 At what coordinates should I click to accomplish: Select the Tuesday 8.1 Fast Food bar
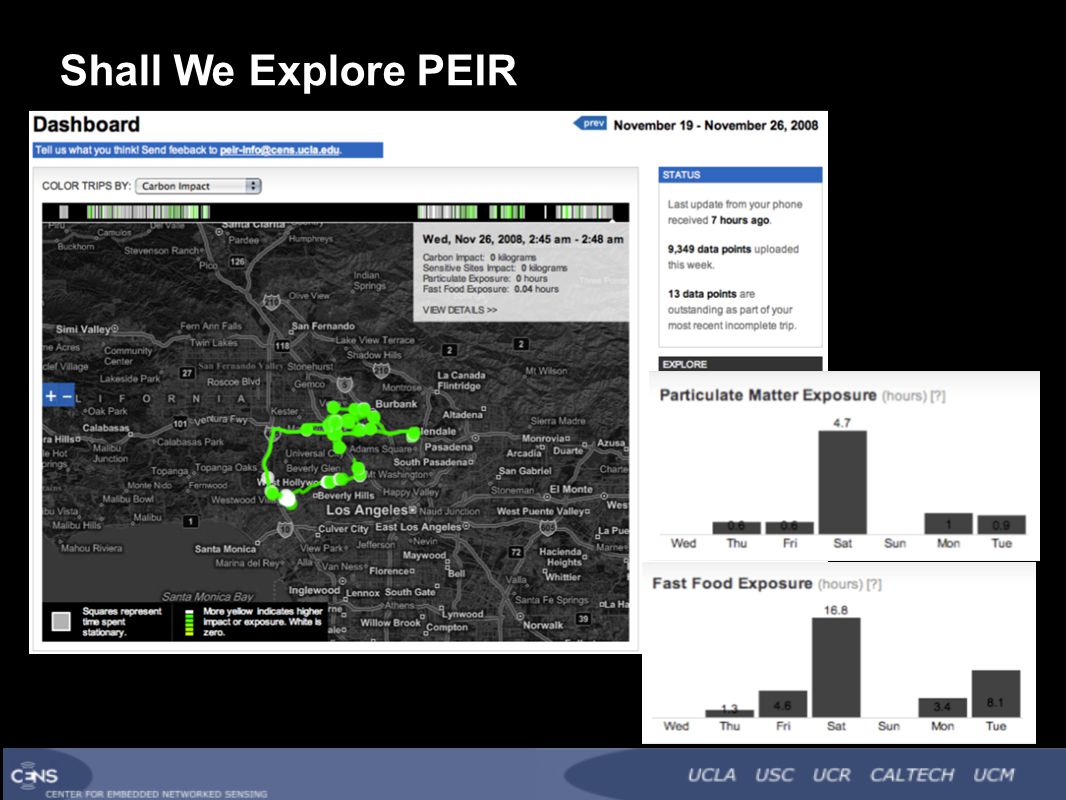tap(996, 694)
